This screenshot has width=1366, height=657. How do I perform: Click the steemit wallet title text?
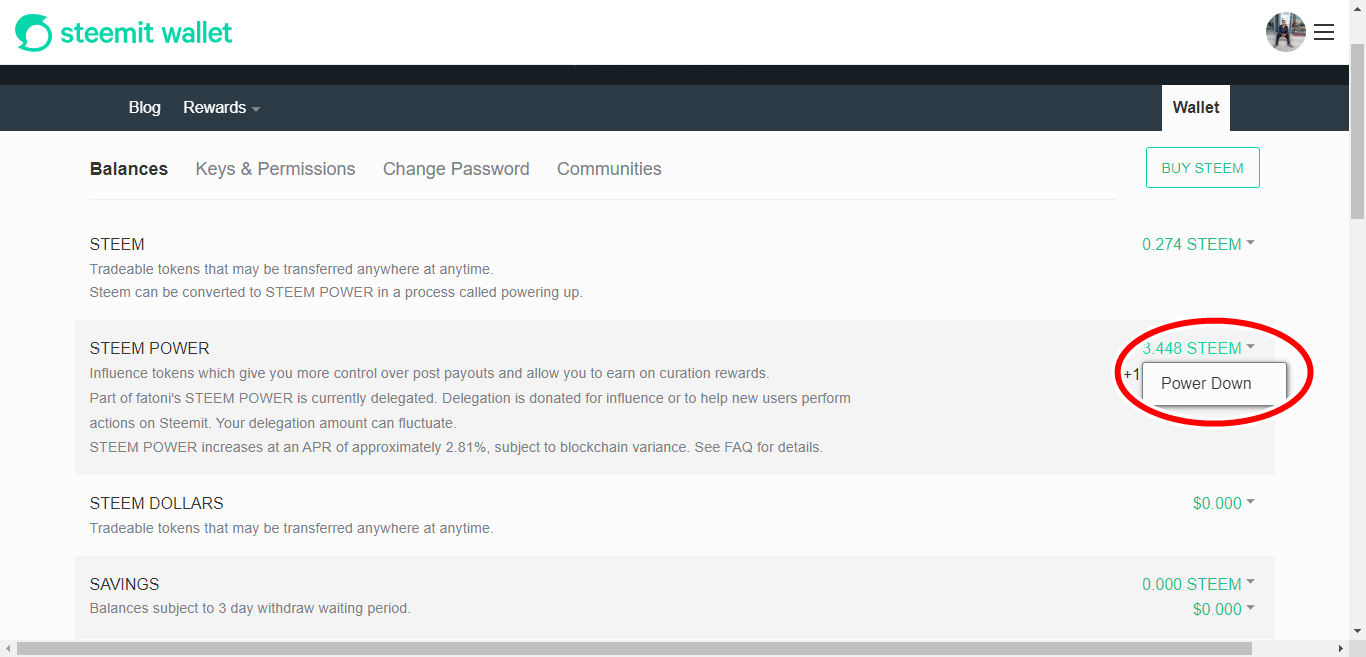tap(146, 33)
